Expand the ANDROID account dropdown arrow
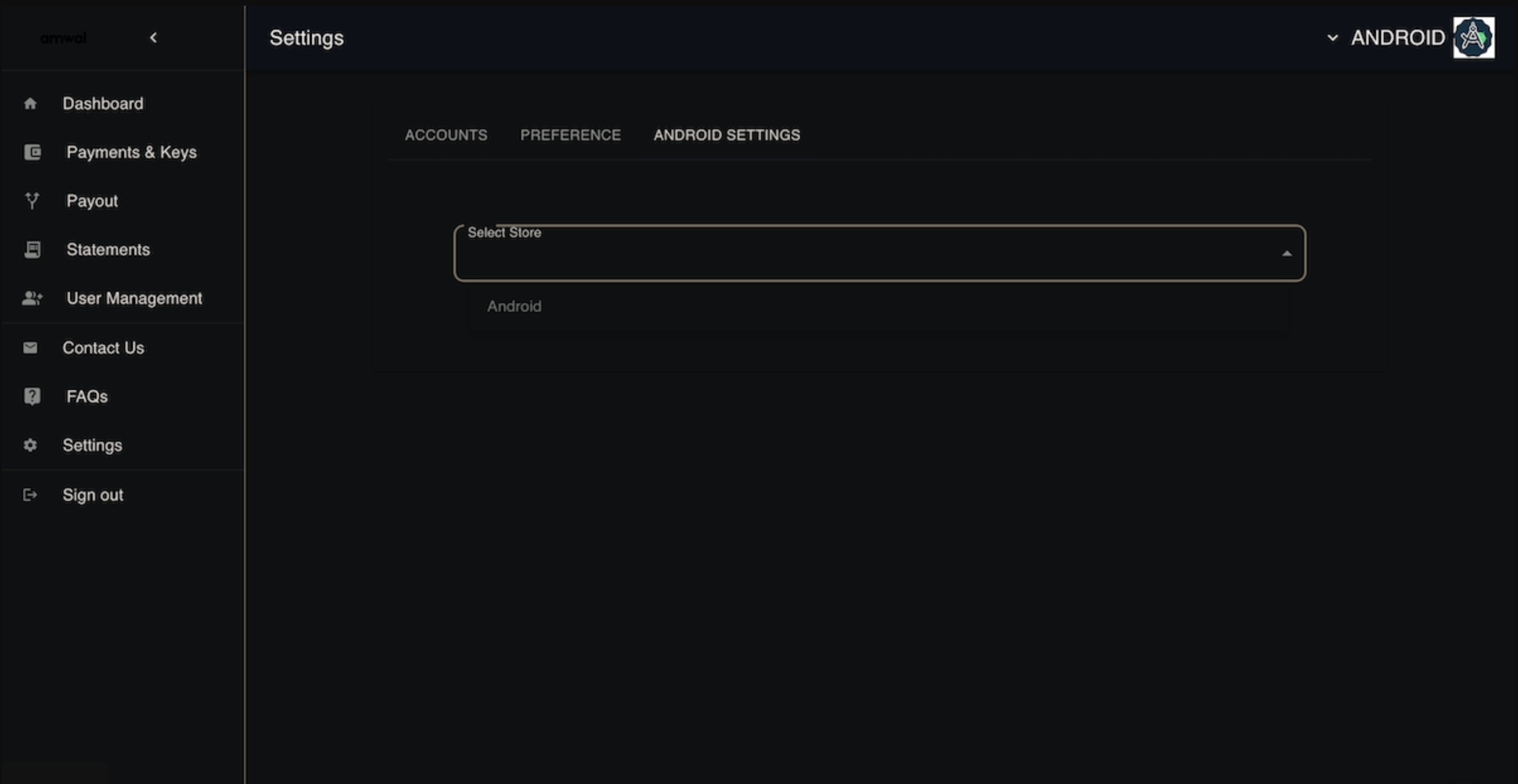The image size is (1518, 784). tap(1332, 38)
